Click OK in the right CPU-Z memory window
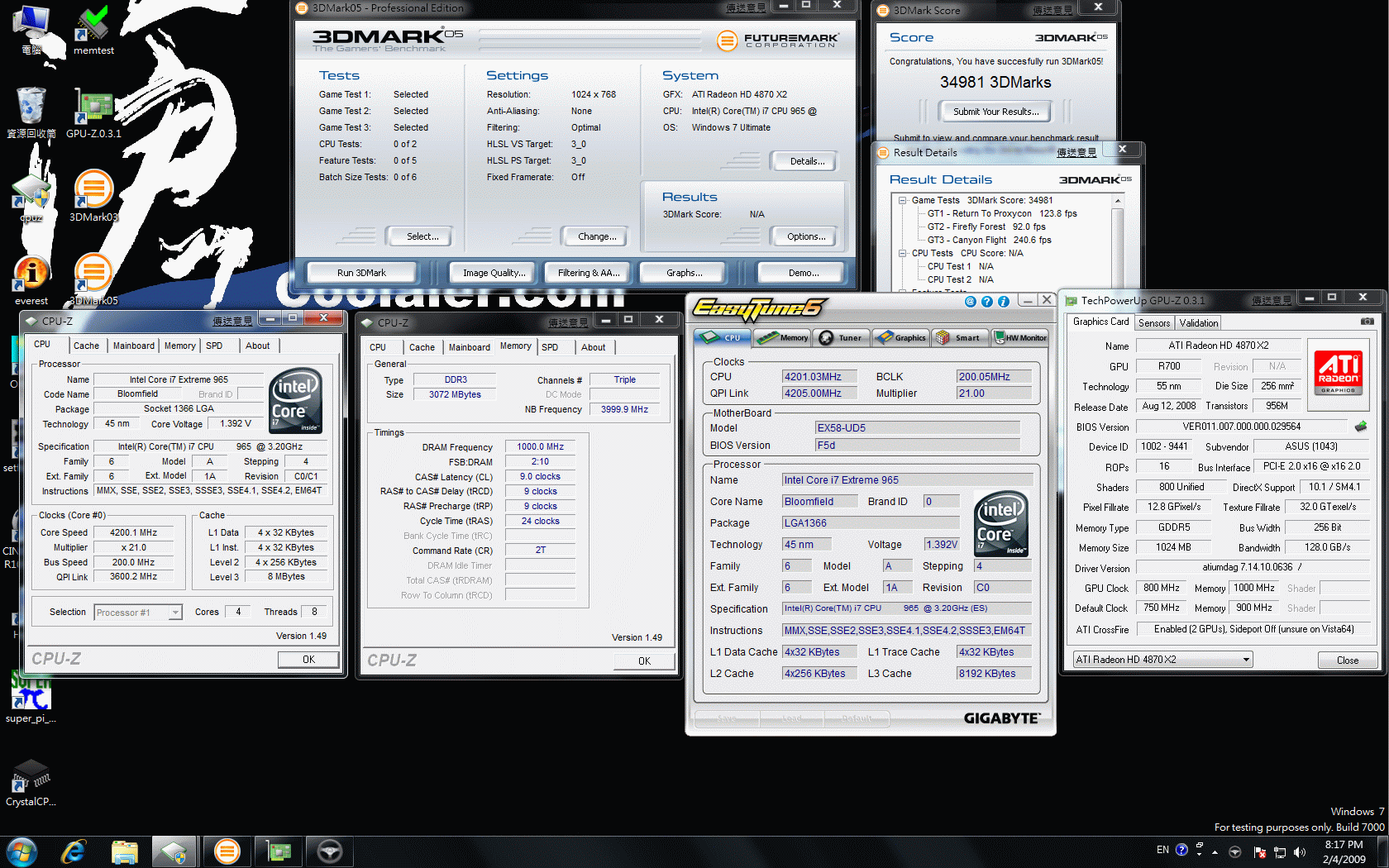The height and width of the screenshot is (868, 1389). coord(644,661)
